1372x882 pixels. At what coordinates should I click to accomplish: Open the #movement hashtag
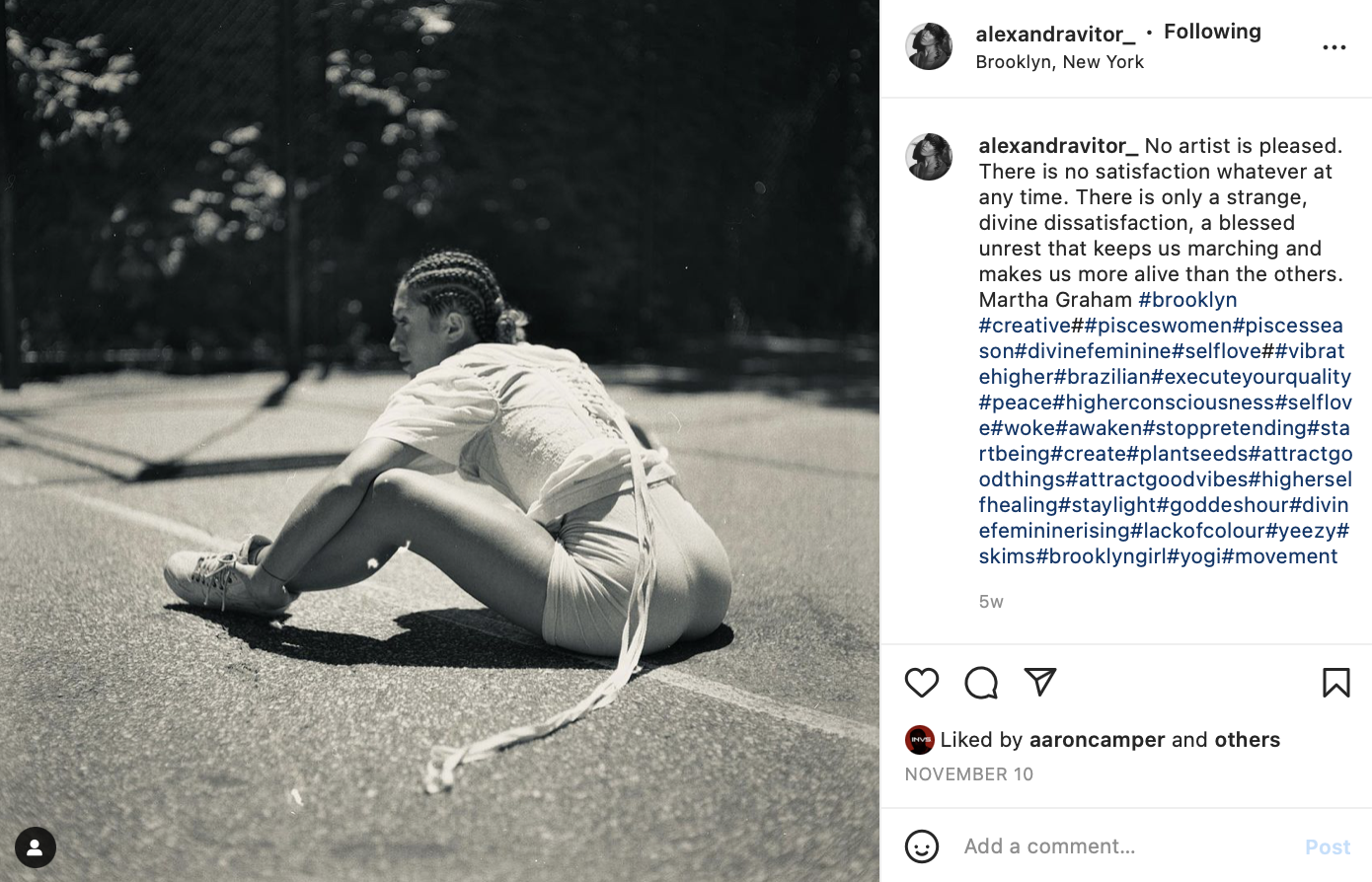1280,555
